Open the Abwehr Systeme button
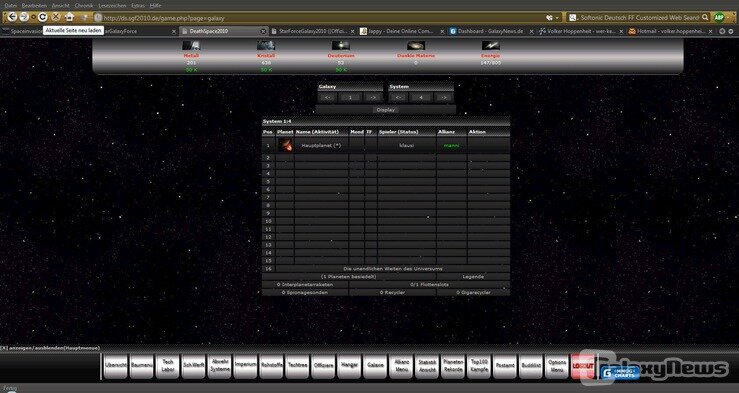 pyautogui.click(x=220, y=366)
